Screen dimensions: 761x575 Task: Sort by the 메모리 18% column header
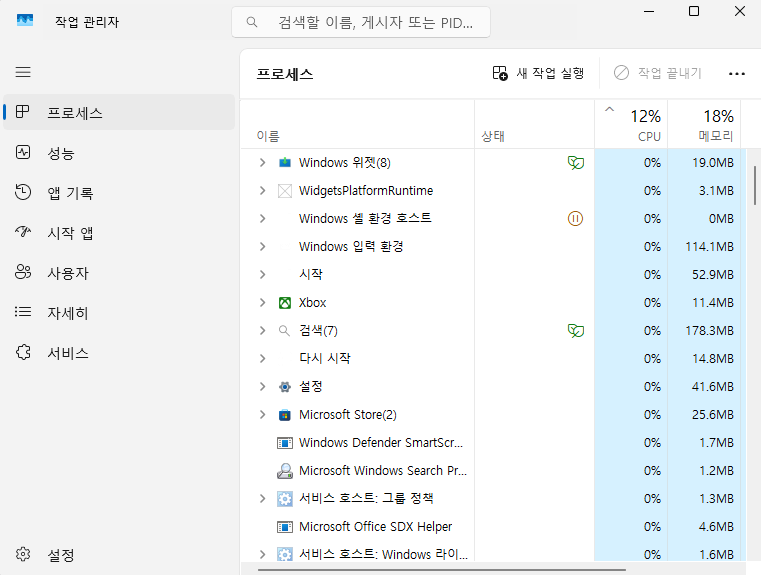704,124
